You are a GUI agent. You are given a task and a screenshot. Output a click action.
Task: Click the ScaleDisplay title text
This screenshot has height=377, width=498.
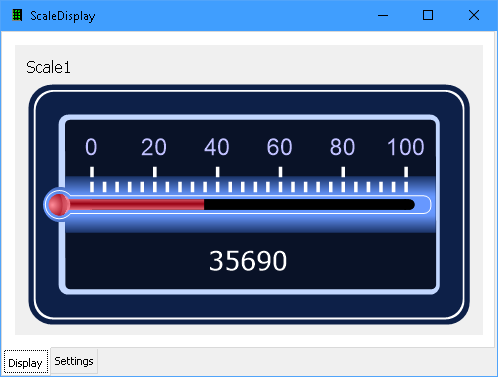coord(63,16)
